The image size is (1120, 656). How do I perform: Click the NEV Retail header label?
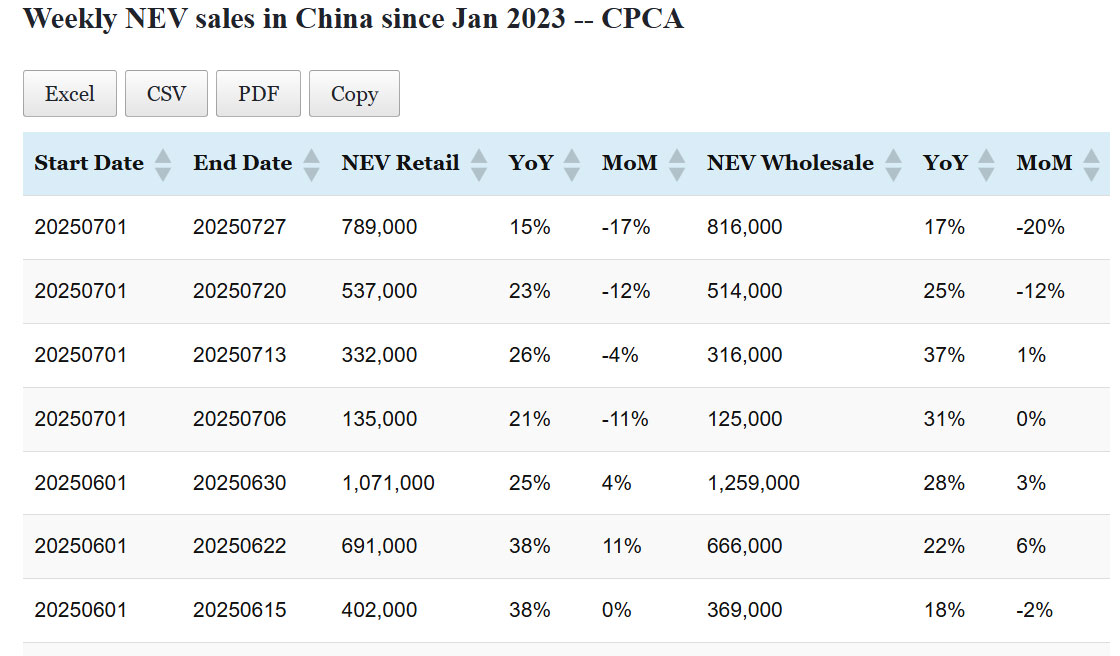pos(400,163)
